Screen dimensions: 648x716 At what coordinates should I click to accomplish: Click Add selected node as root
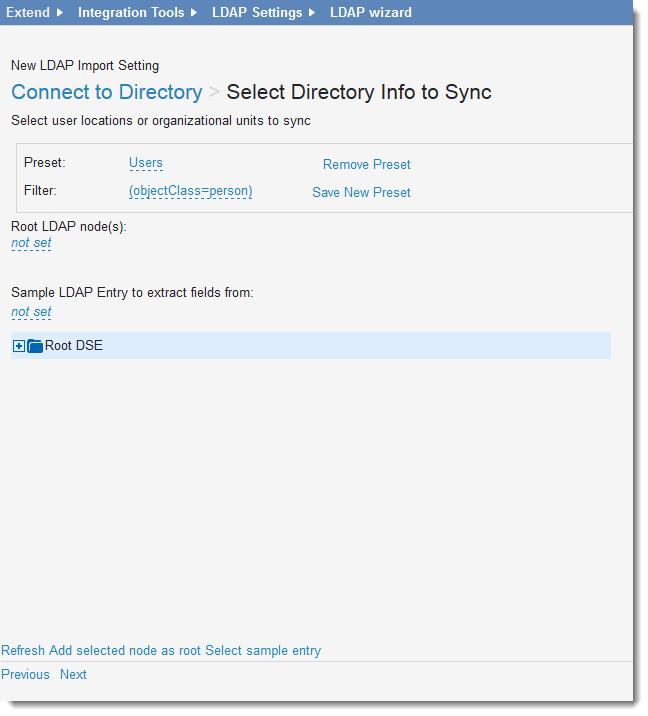125,650
